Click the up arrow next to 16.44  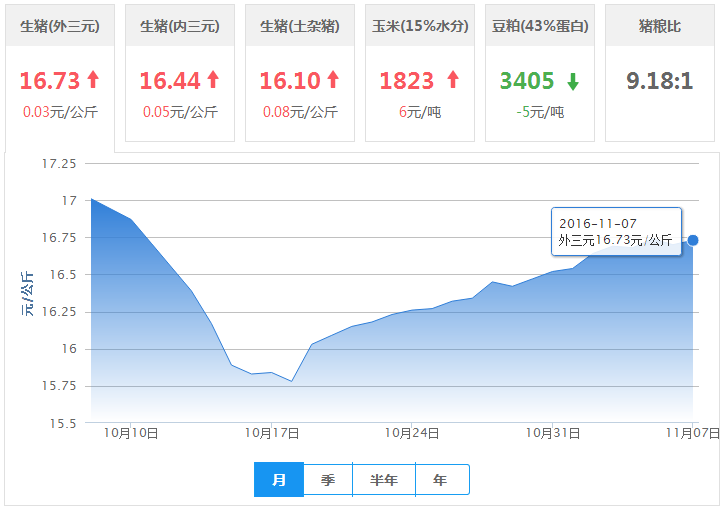point(213,80)
